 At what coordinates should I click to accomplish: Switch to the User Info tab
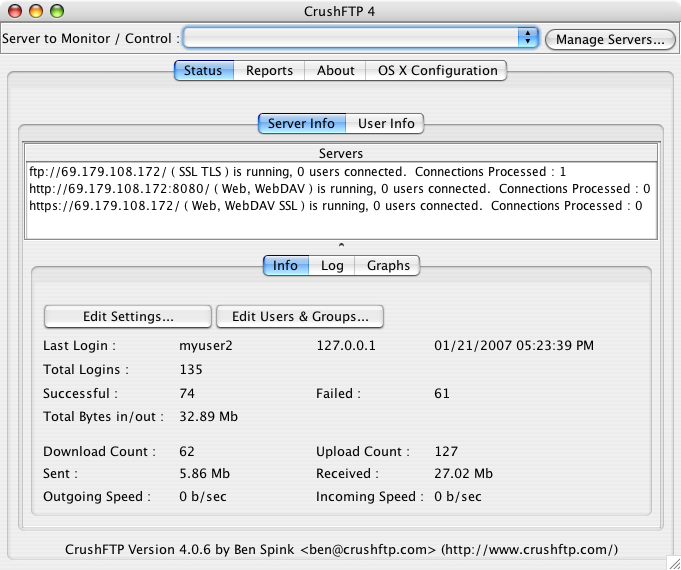point(386,123)
